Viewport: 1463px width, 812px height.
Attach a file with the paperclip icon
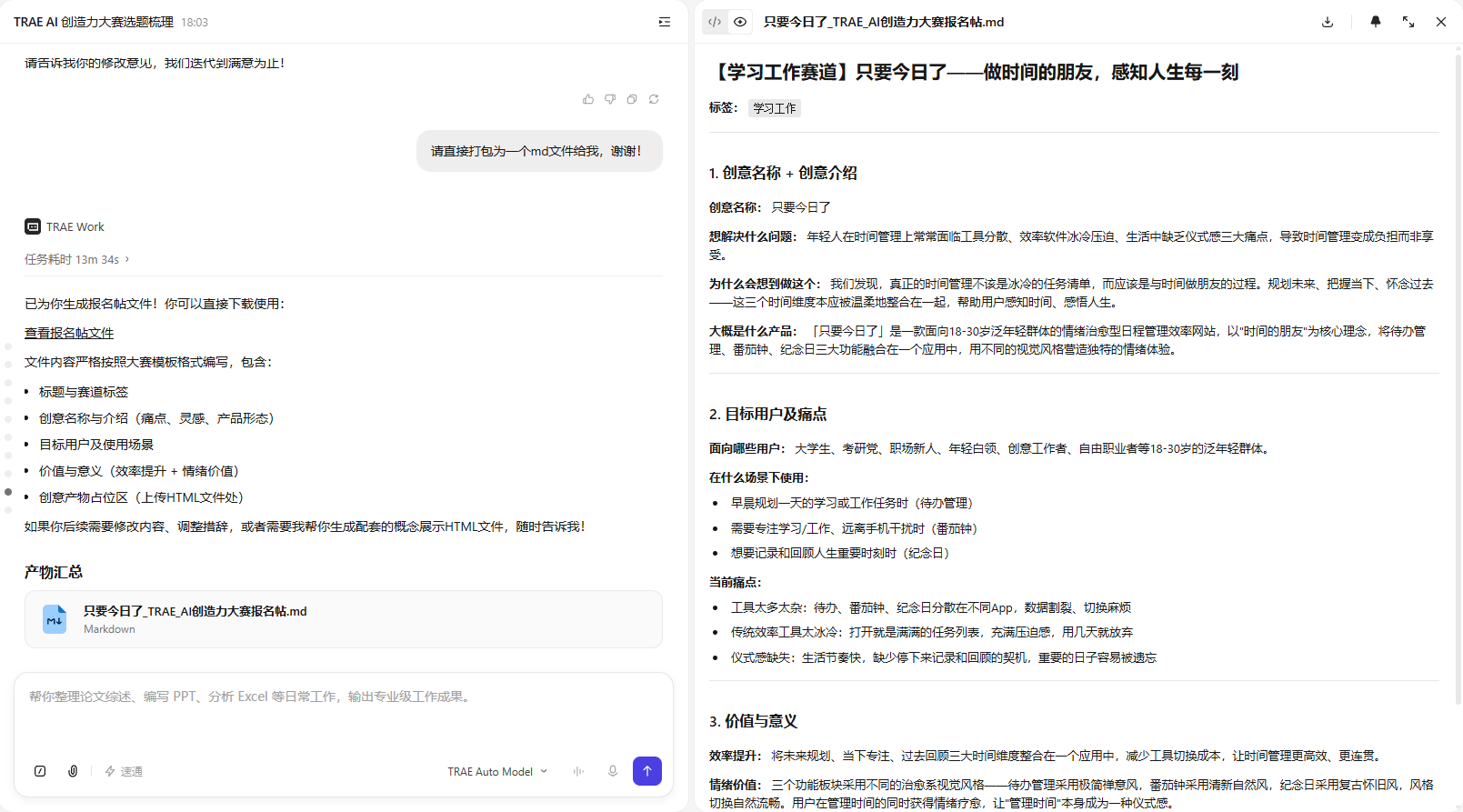click(73, 771)
